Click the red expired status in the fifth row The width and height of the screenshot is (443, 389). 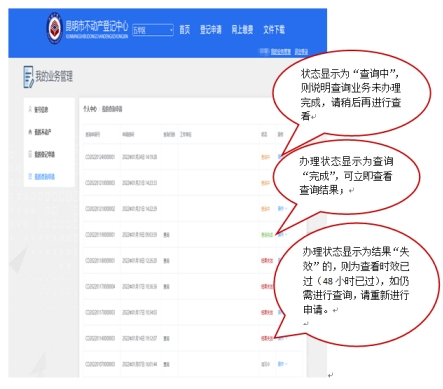click(267, 261)
